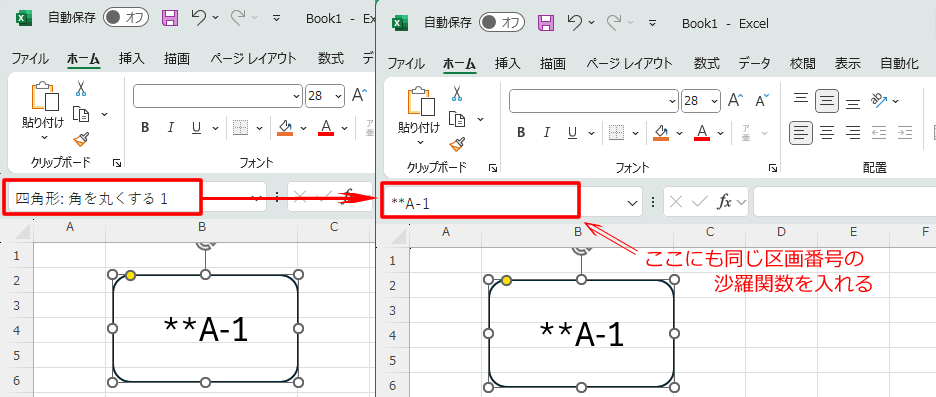Align text right in the right window
This screenshot has height=397, width=936.
854,132
